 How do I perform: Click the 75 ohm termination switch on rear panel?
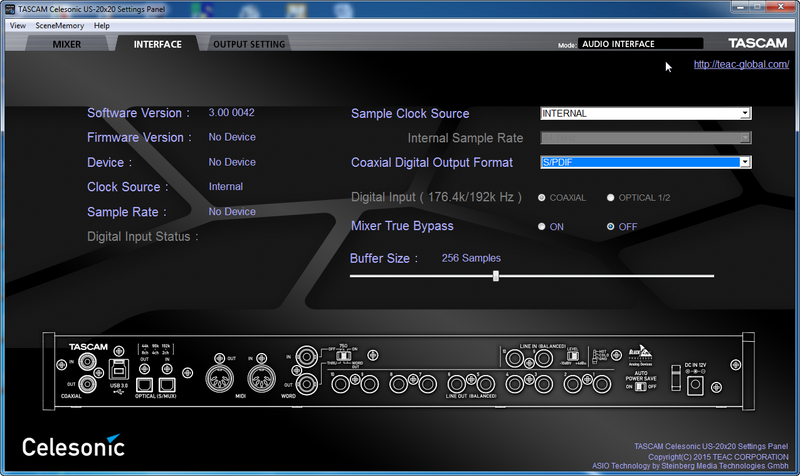point(343,355)
